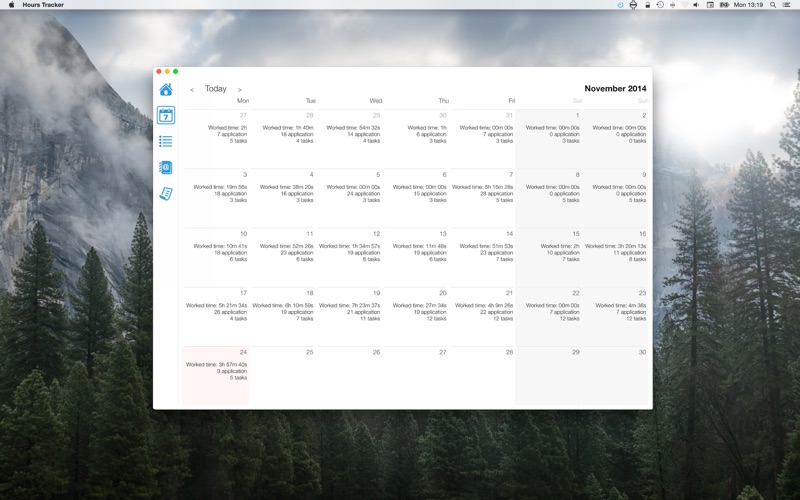Select the Calendar view sidebar icon
Viewport: 800px width, 500px height.
tap(165, 116)
